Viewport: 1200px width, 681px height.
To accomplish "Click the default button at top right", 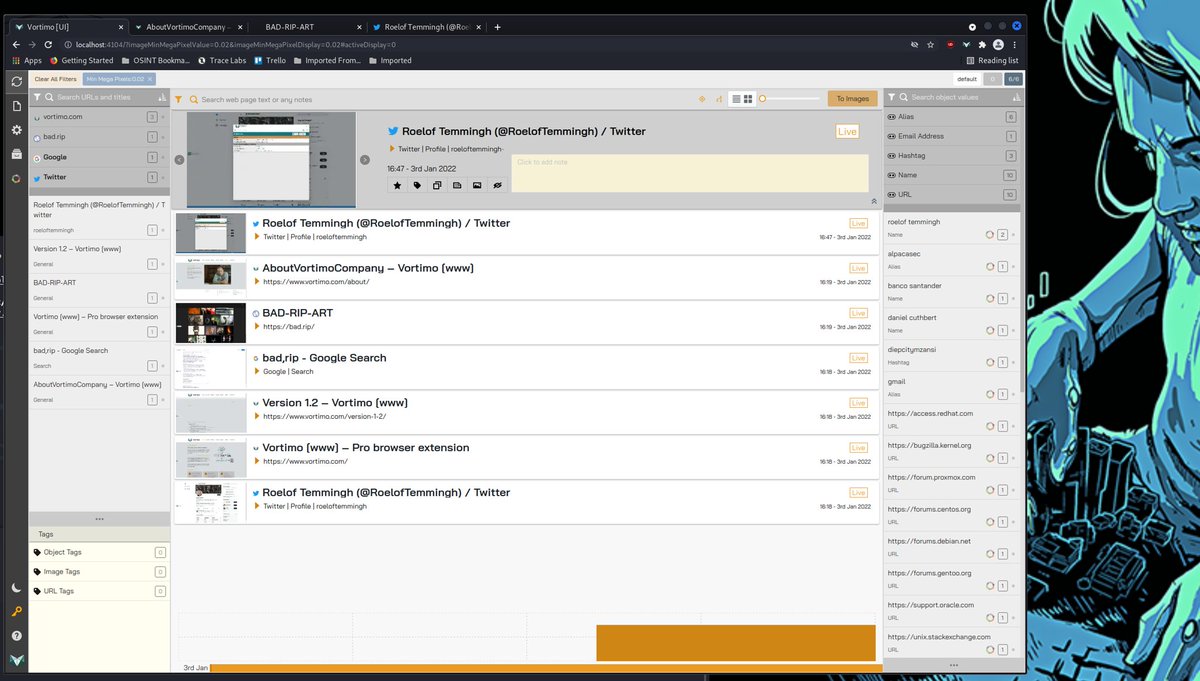I will [x=966, y=79].
